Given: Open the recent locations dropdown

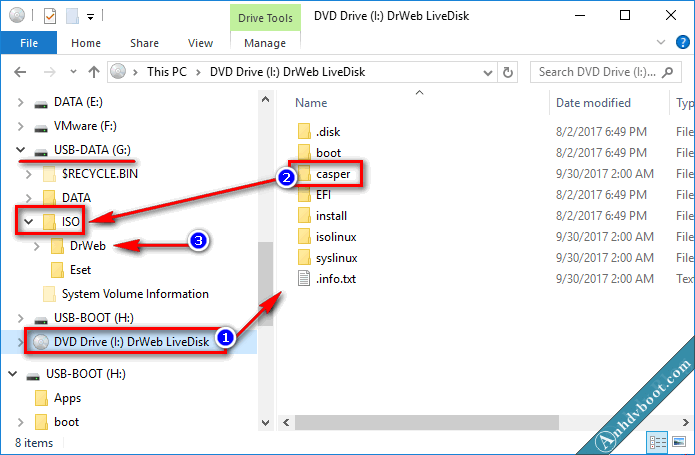Looking at the screenshot, I should point(73,71).
